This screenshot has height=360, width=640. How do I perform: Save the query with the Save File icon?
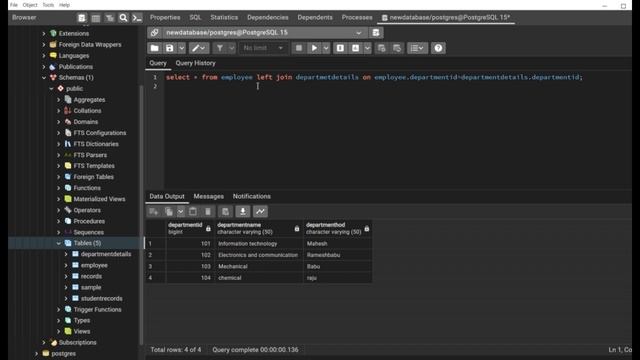[169, 48]
